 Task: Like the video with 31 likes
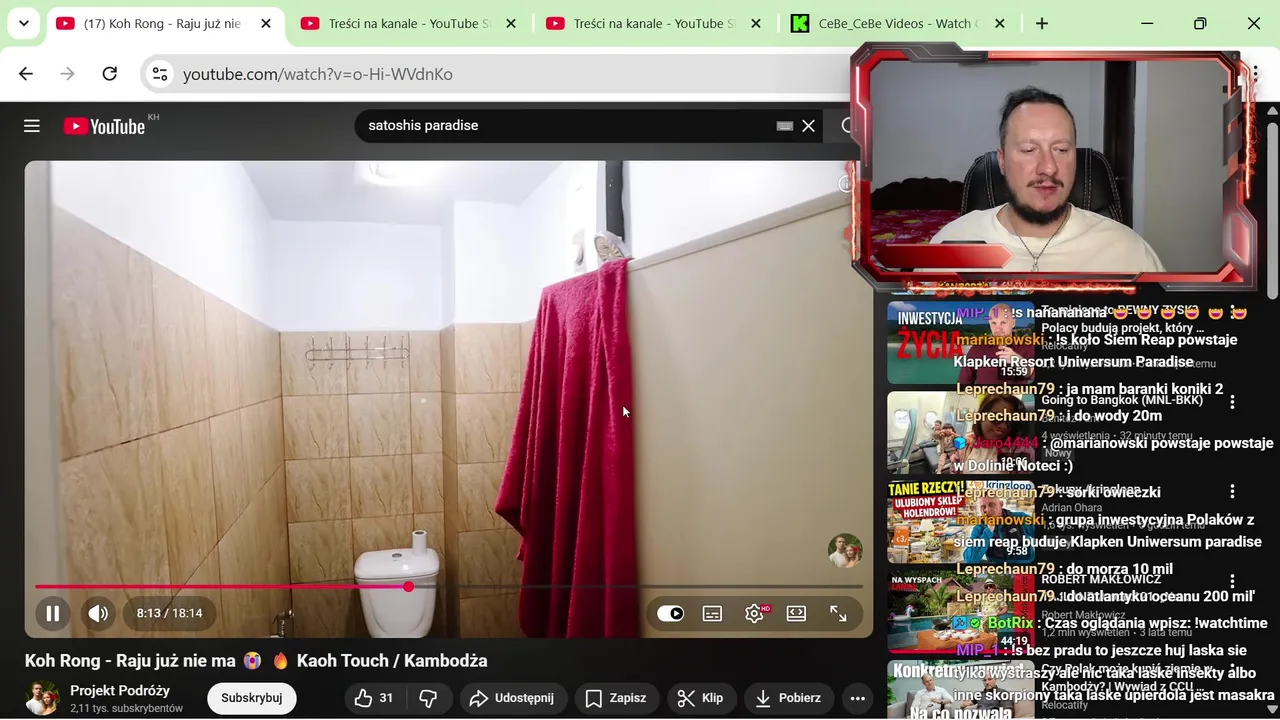click(x=373, y=698)
